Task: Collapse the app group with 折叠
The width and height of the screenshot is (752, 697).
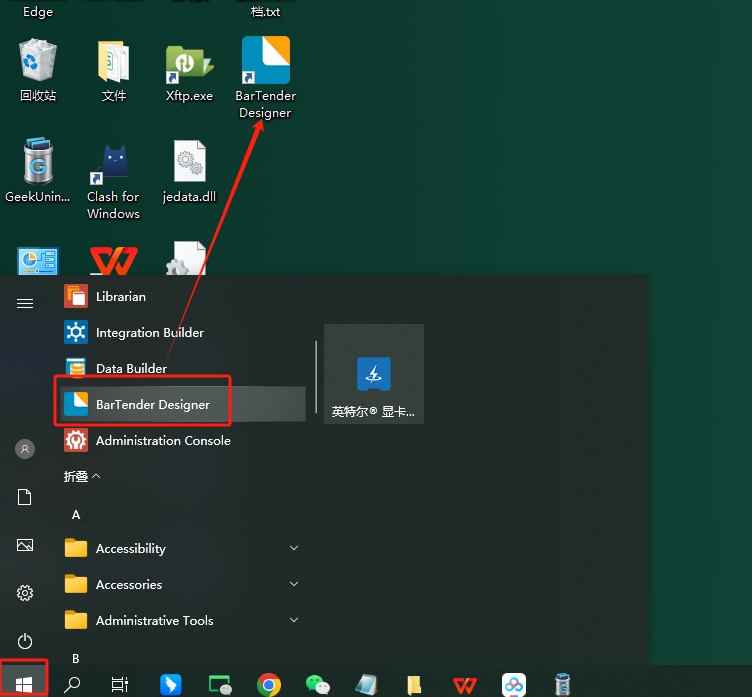Action: 82,476
